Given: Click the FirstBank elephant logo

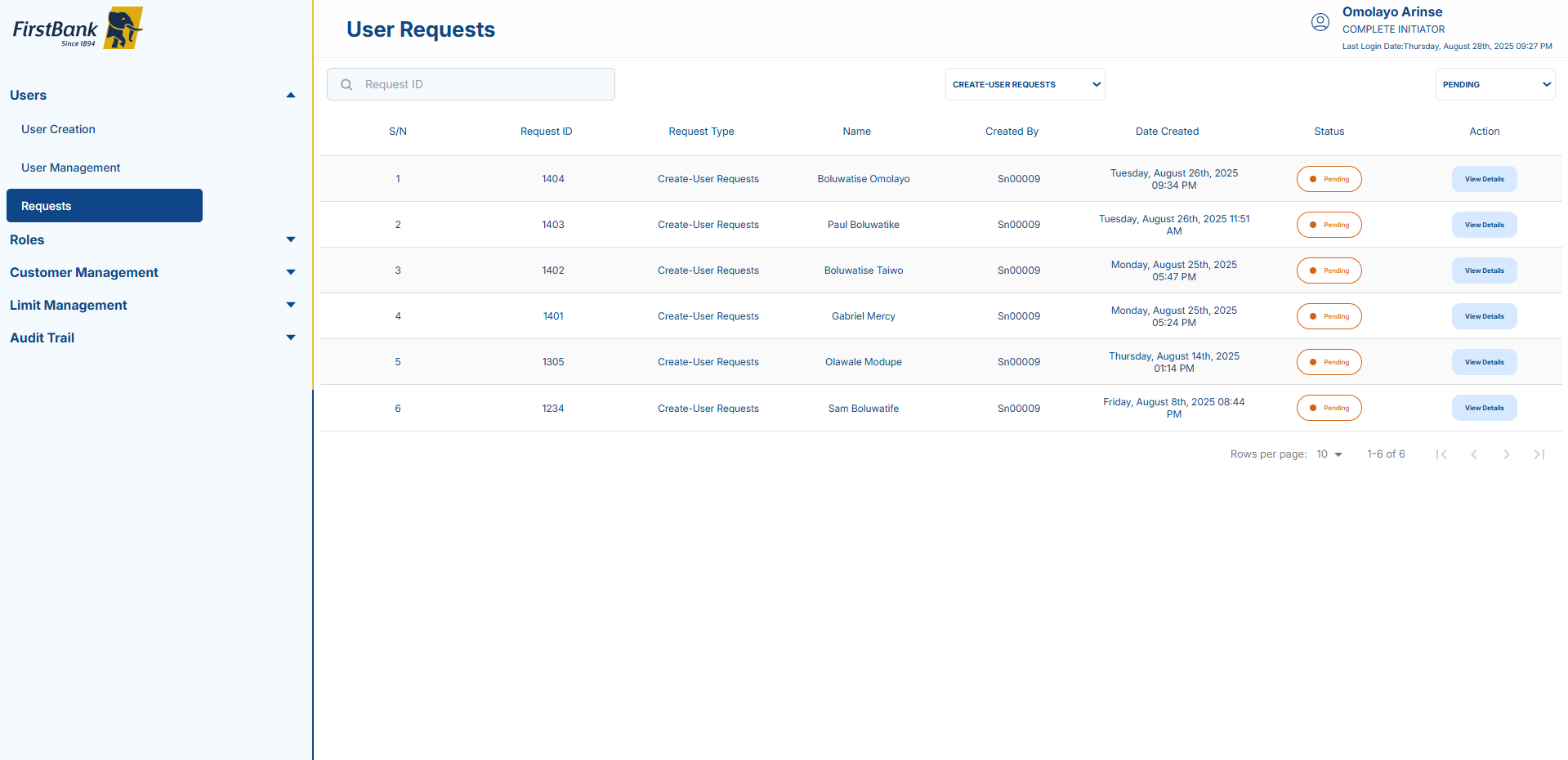Looking at the screenshot, I should point(123,29).
